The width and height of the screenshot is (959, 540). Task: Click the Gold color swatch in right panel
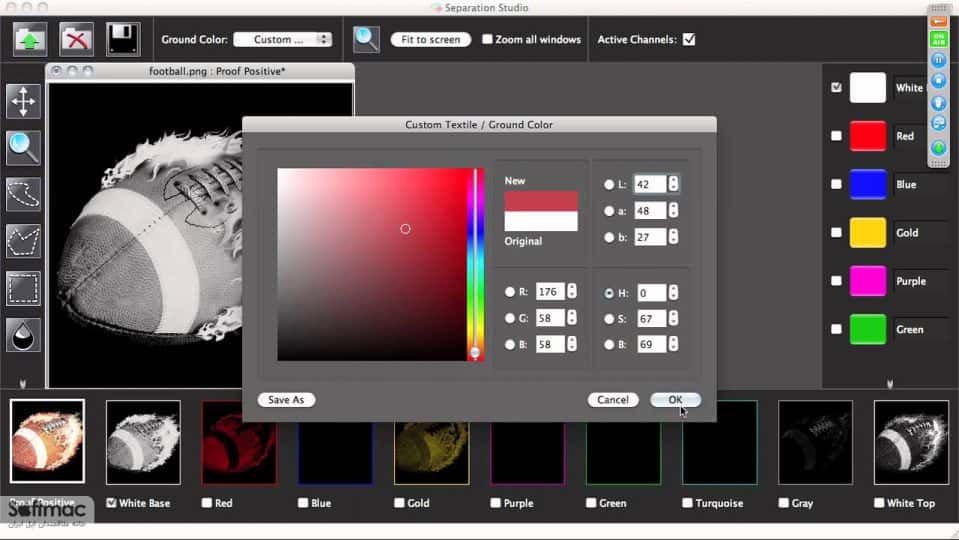click(867, 232)
